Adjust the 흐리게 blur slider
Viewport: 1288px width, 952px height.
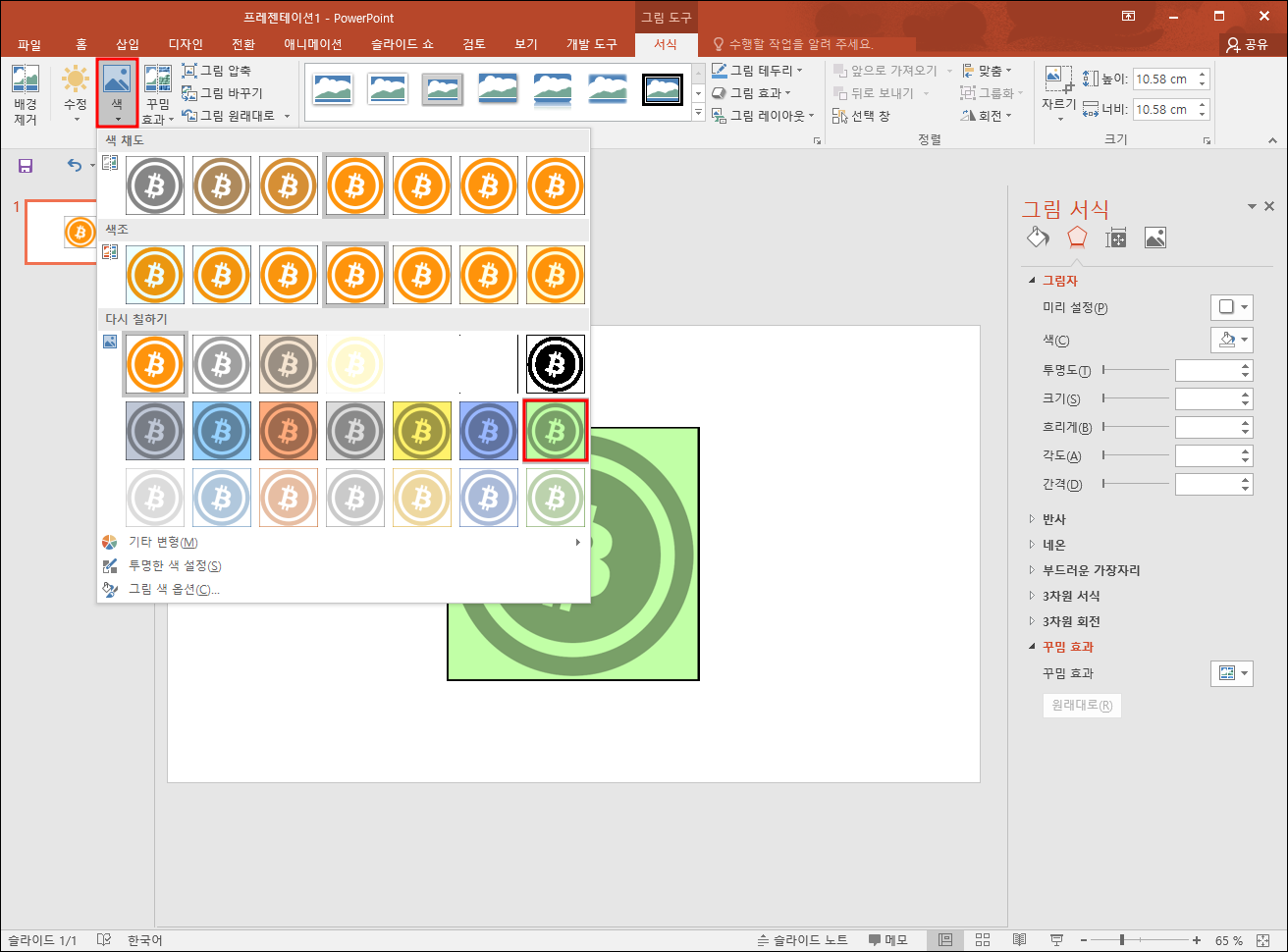[1136, 427]
